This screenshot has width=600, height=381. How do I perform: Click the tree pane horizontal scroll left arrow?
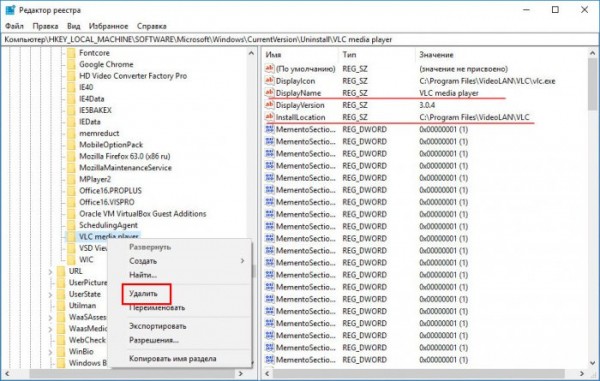(7, 373)
